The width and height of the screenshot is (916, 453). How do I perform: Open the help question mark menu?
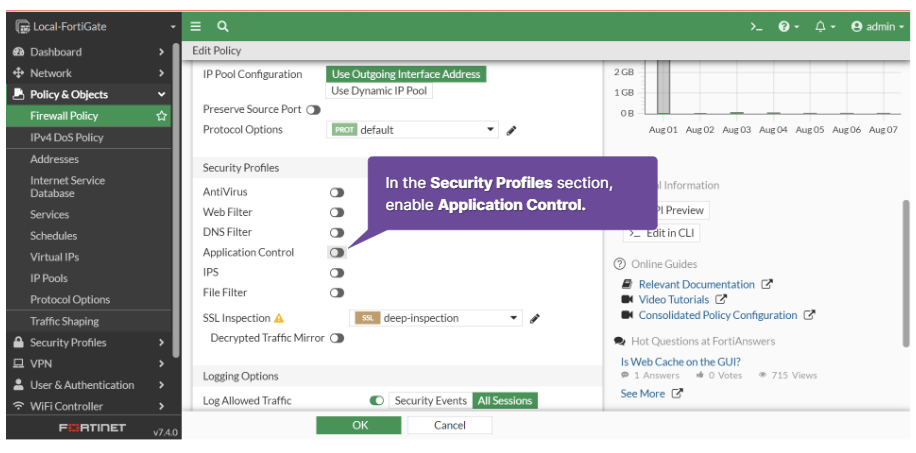point(789,27)
